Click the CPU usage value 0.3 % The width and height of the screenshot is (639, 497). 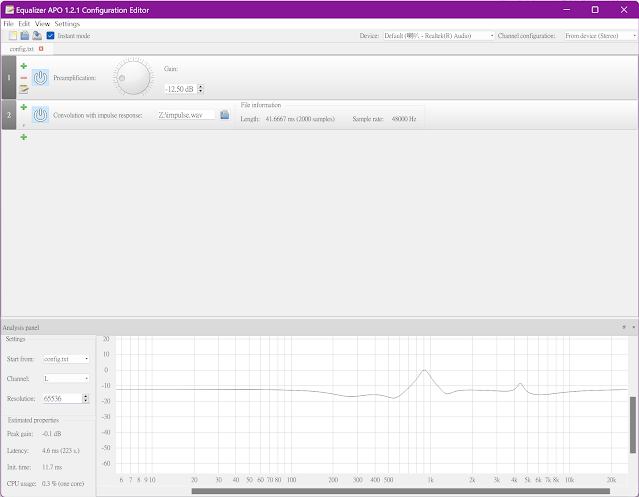(63, 484)
